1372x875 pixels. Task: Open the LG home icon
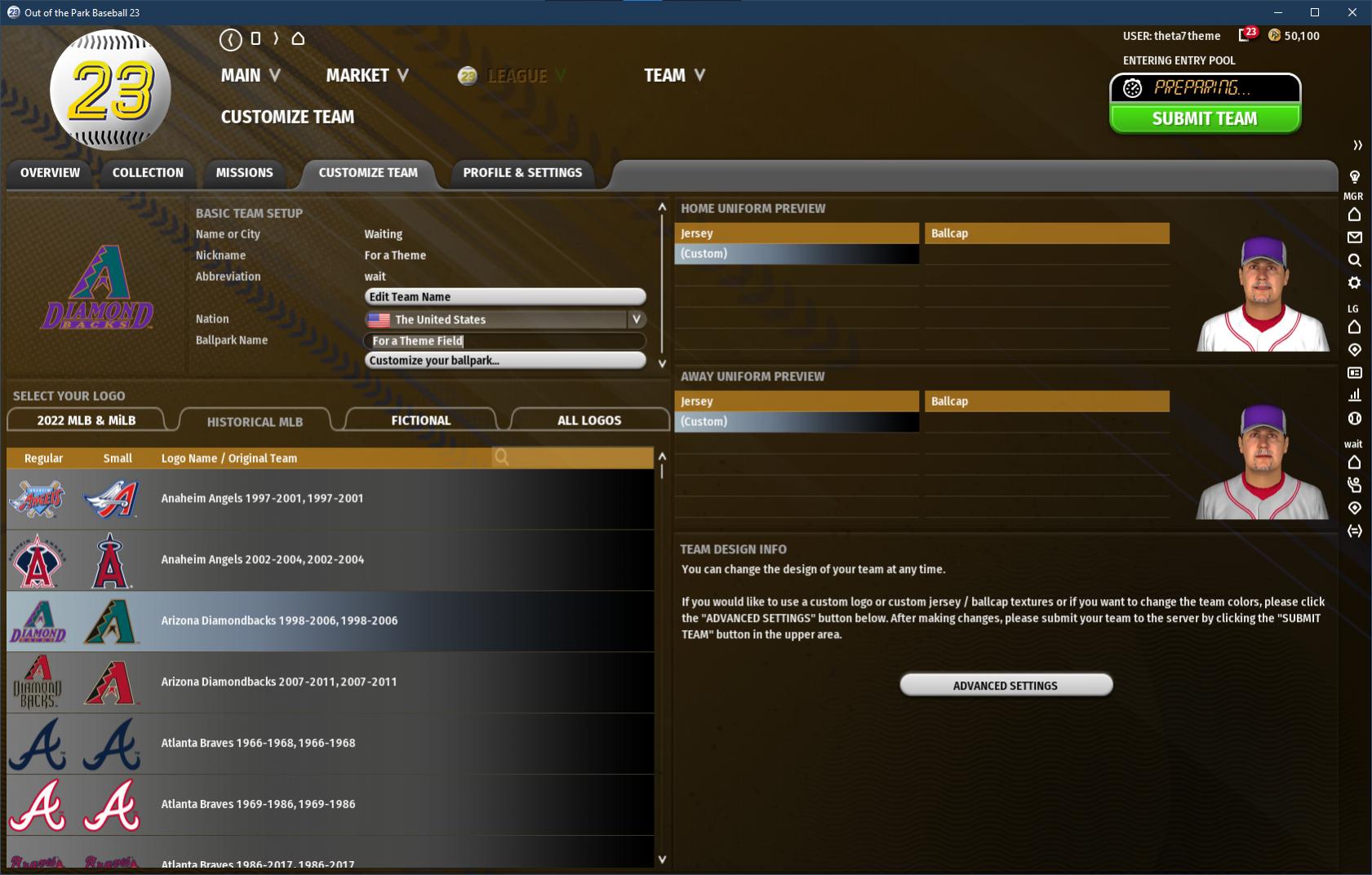point(1355,327)
